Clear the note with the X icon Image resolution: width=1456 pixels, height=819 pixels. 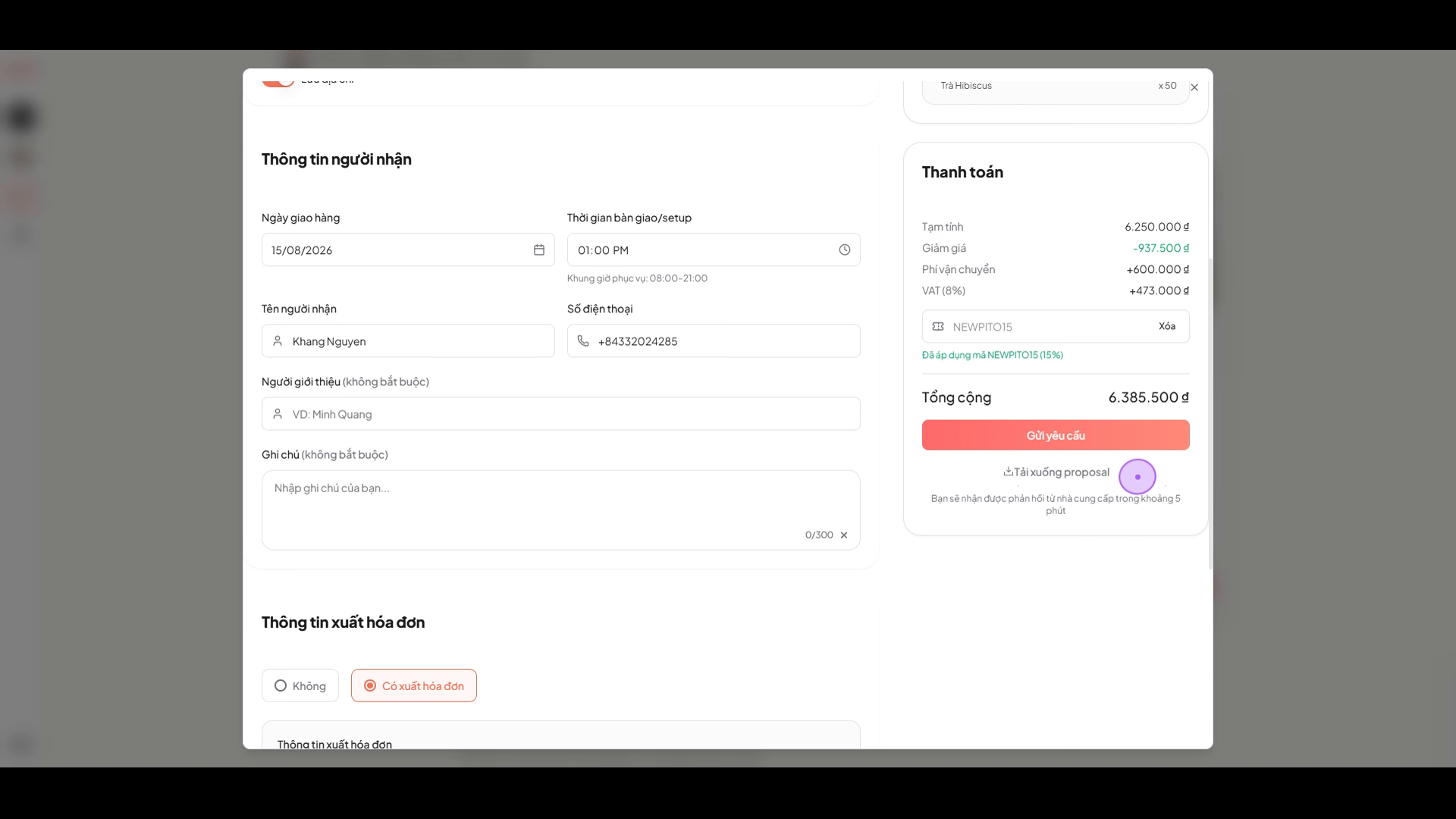pyautogui.click(x=844, y=535)
